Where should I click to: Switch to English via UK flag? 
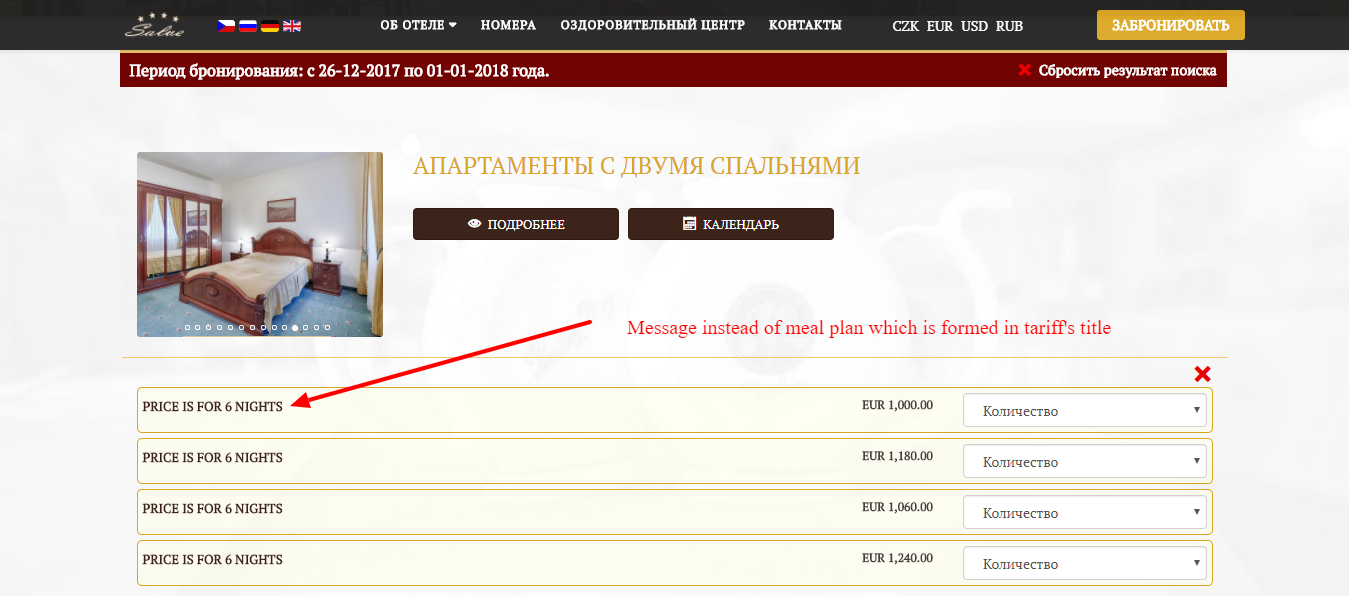click(292, 26)
